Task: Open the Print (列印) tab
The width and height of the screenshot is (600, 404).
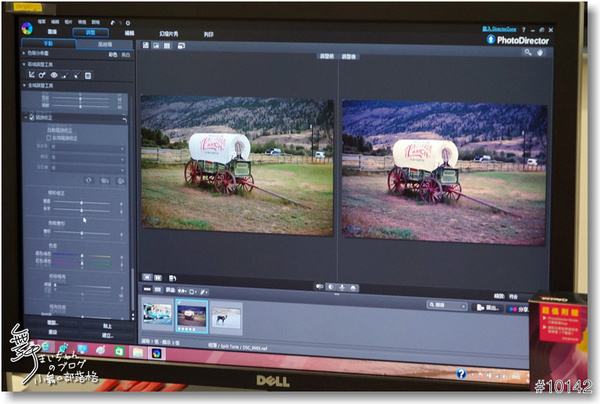Action: pos(209,34)
